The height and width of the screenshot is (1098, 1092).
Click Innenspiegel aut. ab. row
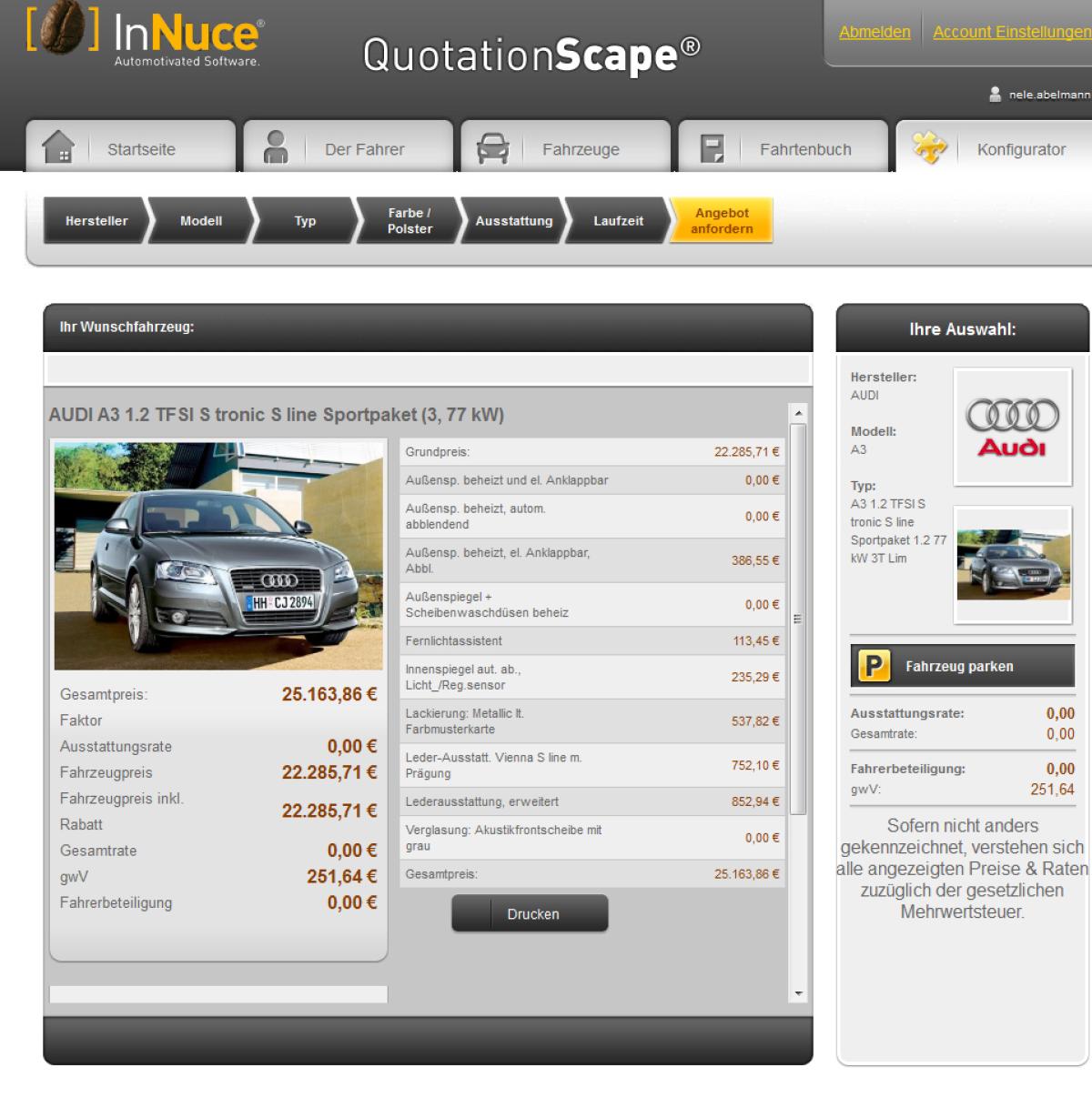592,678
